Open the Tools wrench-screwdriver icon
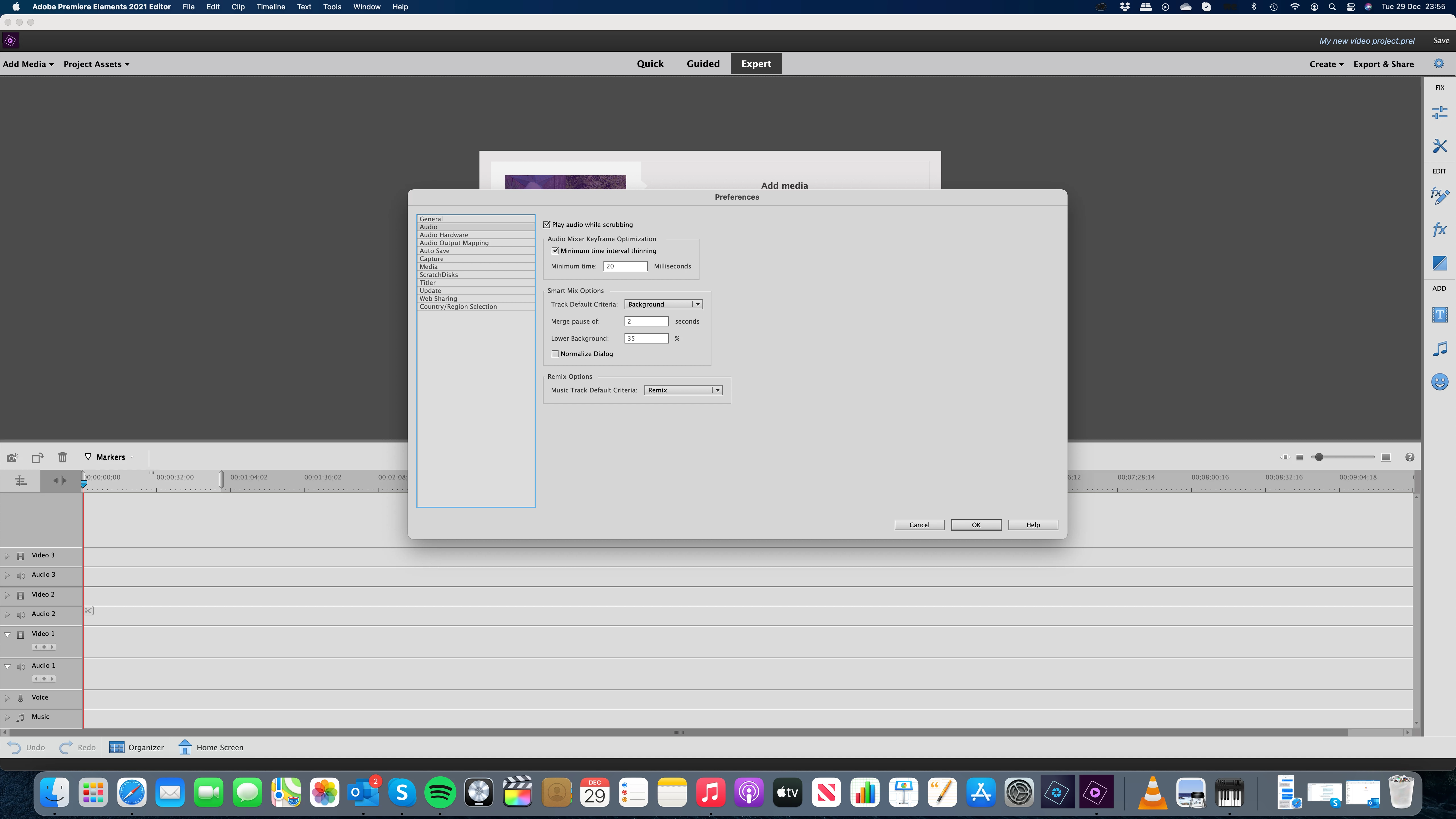 pyautogui.click(x=1439, y=146)
